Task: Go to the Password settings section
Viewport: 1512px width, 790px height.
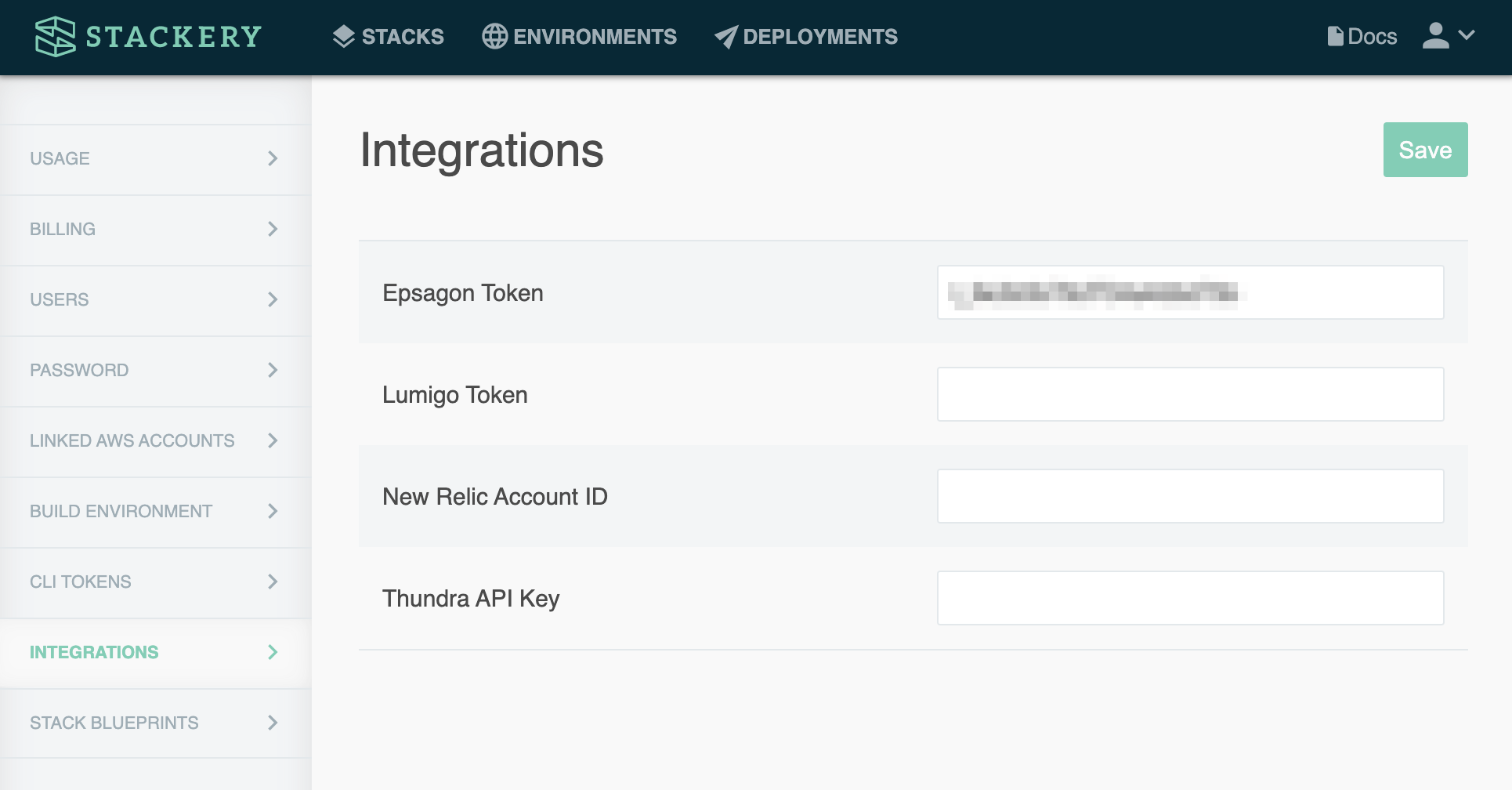Action: pyautogui.click(x=155, y=371)
